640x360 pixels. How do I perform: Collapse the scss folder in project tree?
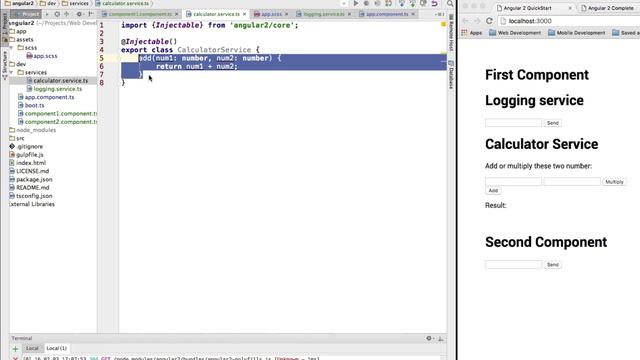click(x=12, y=48)
